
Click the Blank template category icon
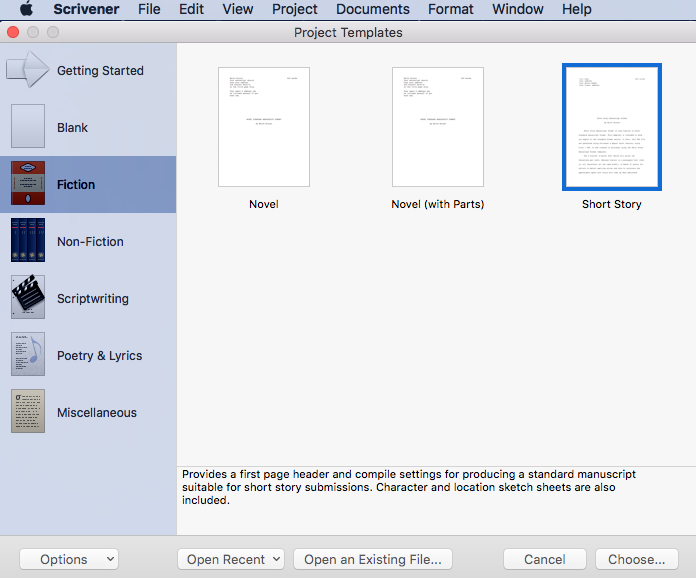click(x=28, y=126)
